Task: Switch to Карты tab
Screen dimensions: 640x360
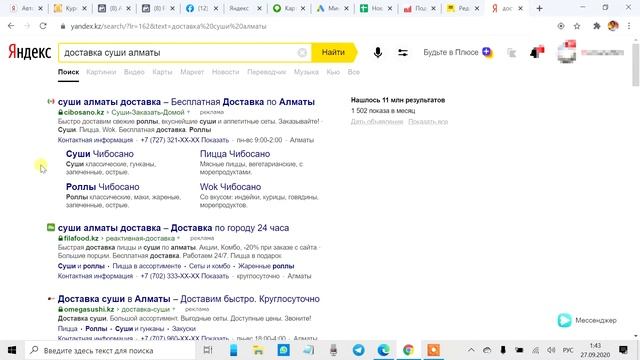Action: pyautogui.click(x=162, y=72)
